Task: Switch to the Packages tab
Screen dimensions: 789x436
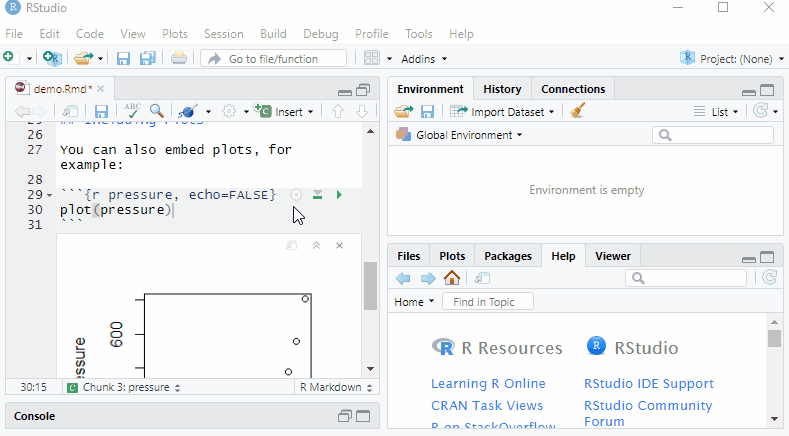Action: (x=508, y=256)
